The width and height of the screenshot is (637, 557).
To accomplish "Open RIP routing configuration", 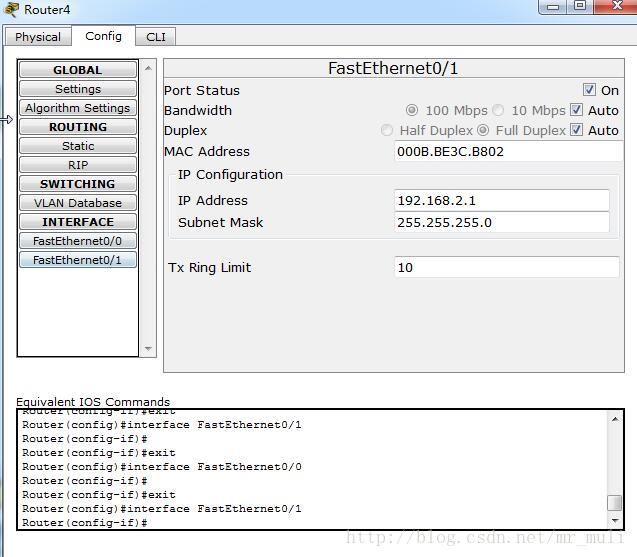I will [77, 165].
